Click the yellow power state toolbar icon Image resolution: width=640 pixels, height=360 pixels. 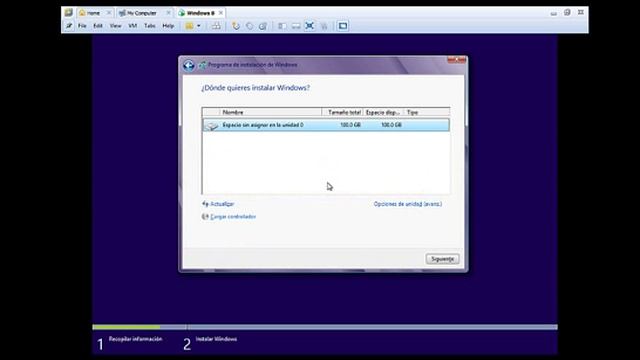[189, 26]
